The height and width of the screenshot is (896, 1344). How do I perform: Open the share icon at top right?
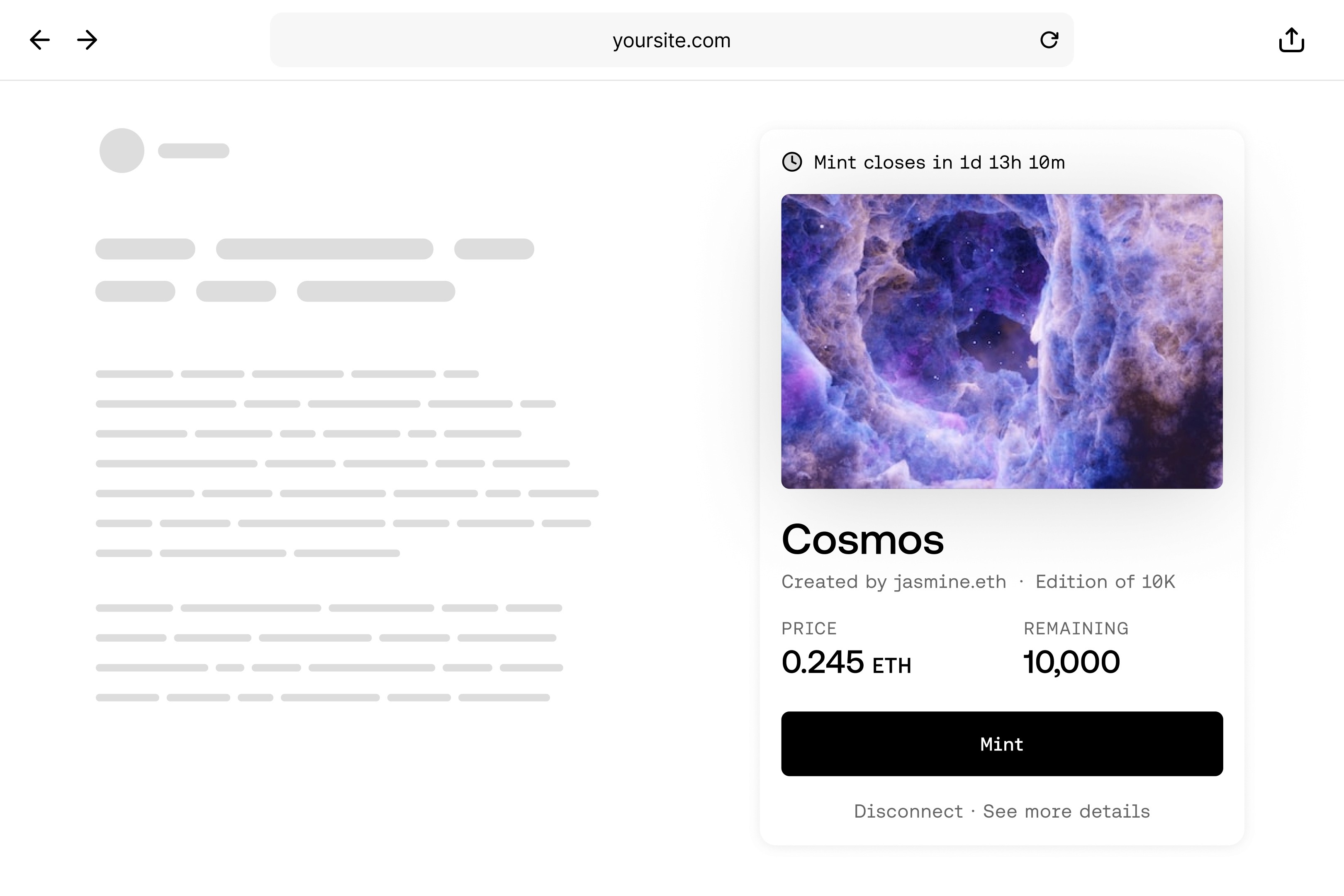[x=1291, y=40]
